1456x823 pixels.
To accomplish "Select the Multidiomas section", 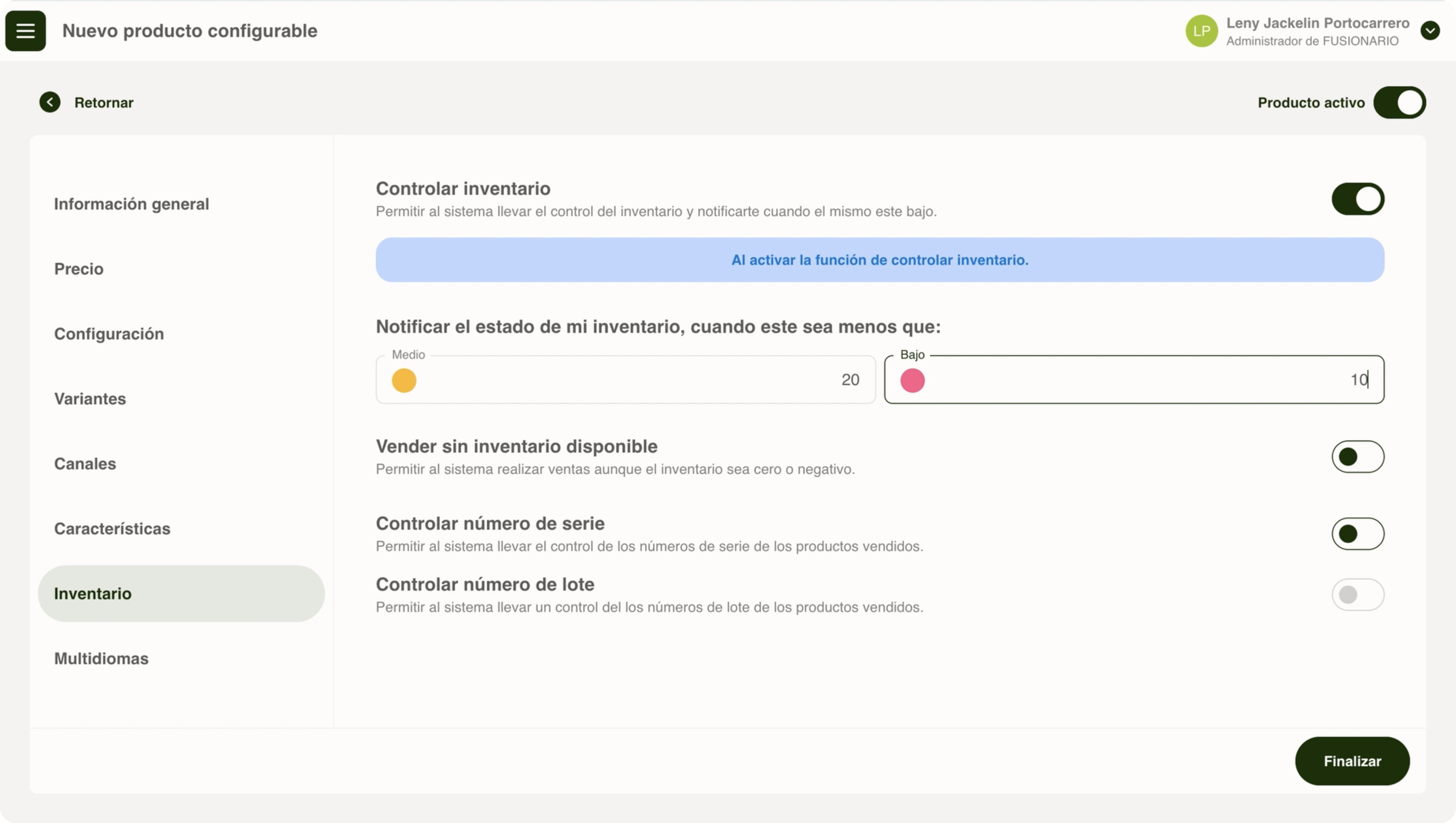I will tap(101, 659).
